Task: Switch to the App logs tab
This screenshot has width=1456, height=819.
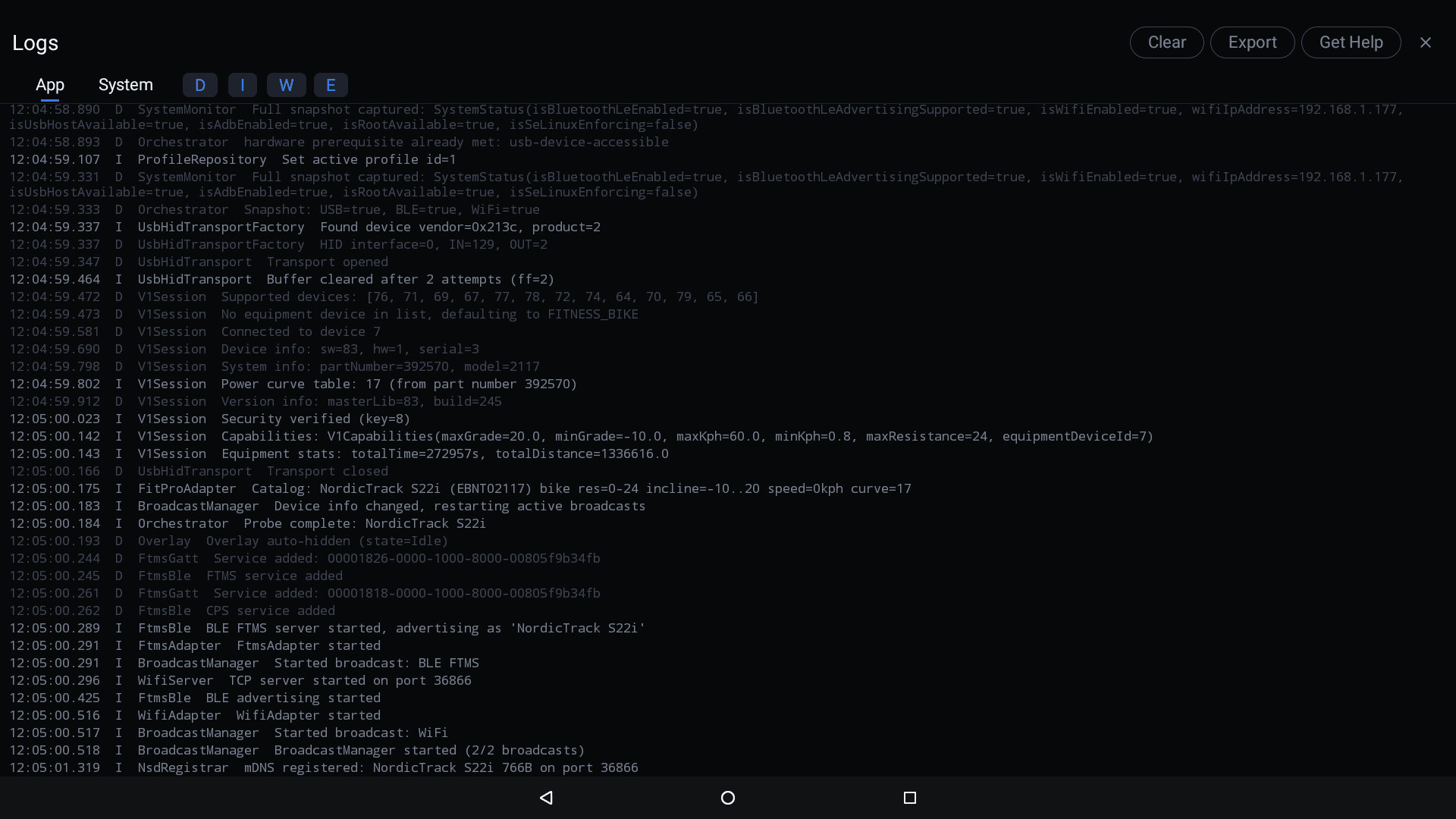Action: click(50, 85)
